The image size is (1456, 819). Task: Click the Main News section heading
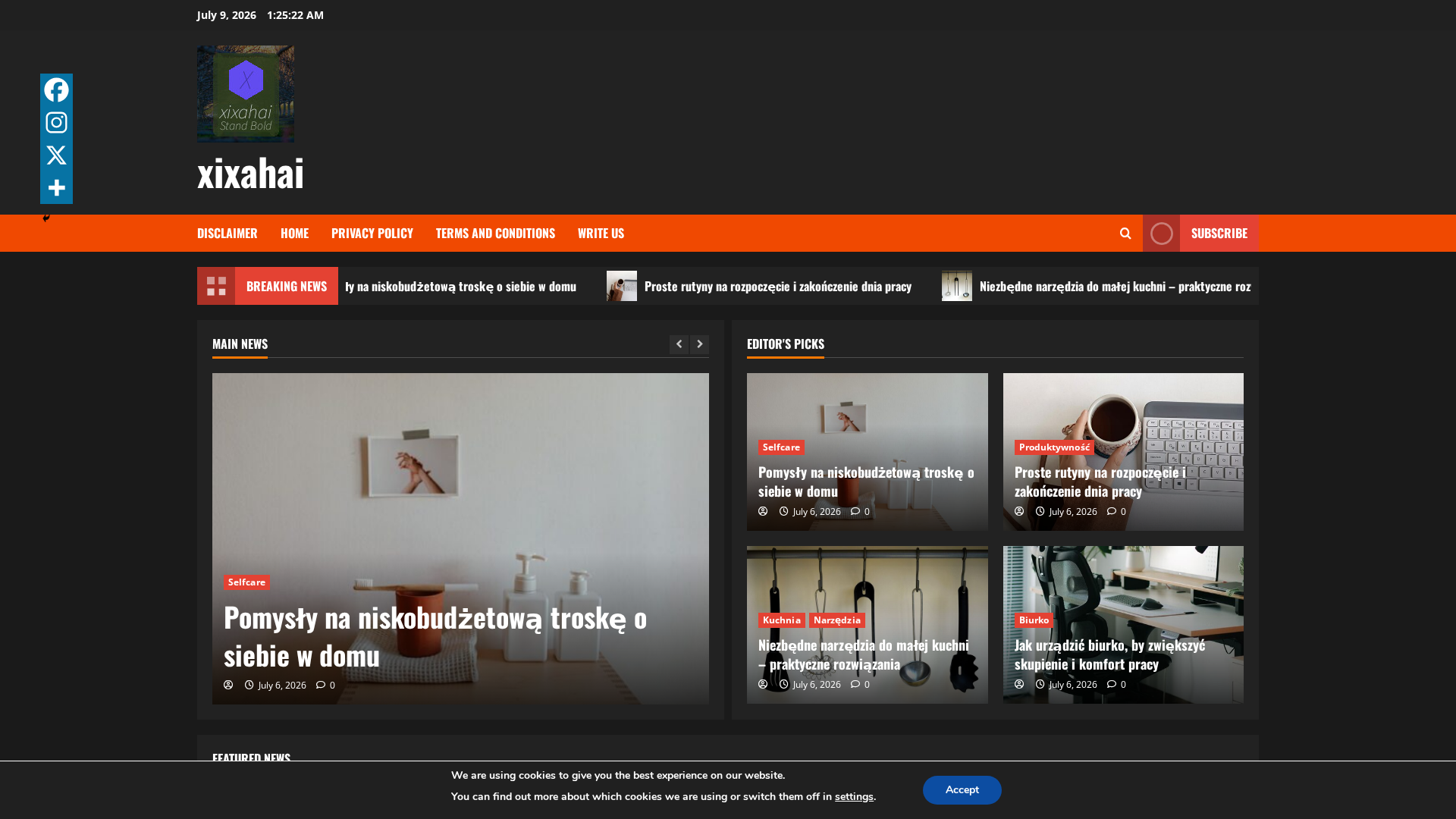point(240,344)
